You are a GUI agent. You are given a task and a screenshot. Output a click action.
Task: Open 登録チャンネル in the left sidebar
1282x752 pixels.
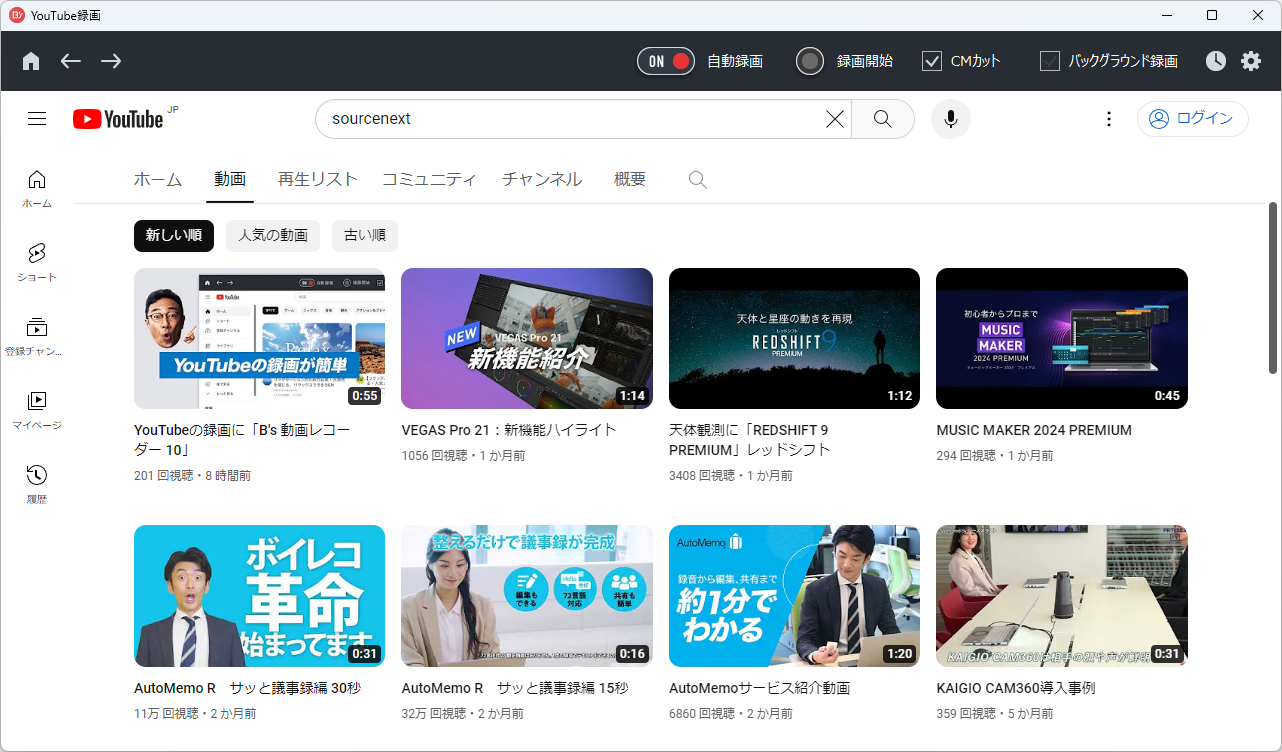click(37, 336)
